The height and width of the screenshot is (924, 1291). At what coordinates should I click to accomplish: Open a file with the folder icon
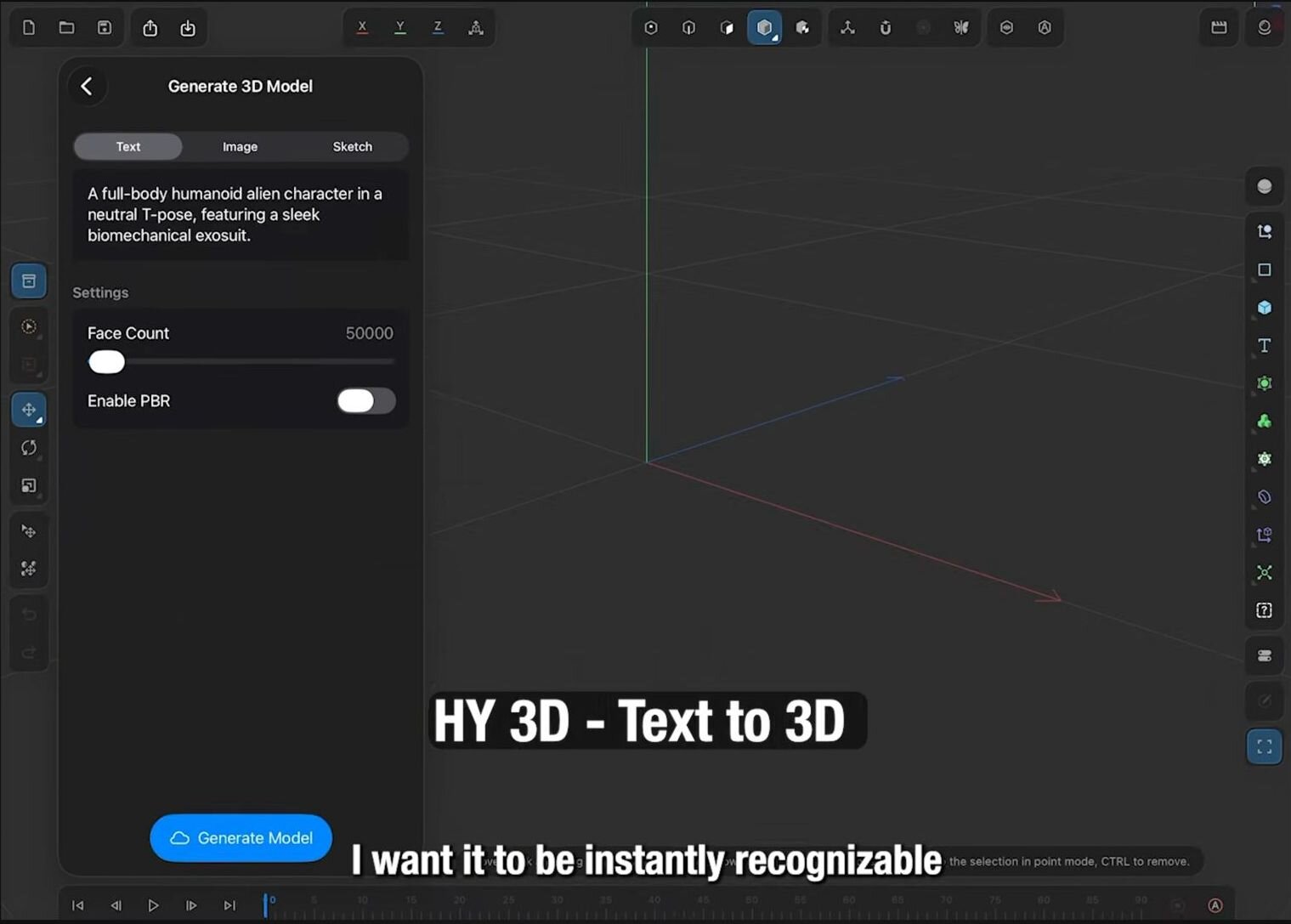click(66, 27)
